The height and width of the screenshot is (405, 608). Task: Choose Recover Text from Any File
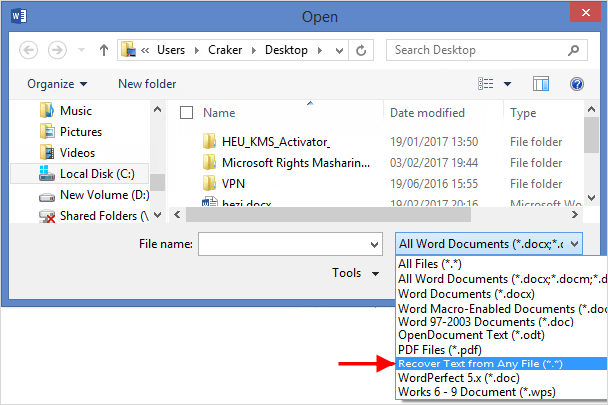coord(501,364)
